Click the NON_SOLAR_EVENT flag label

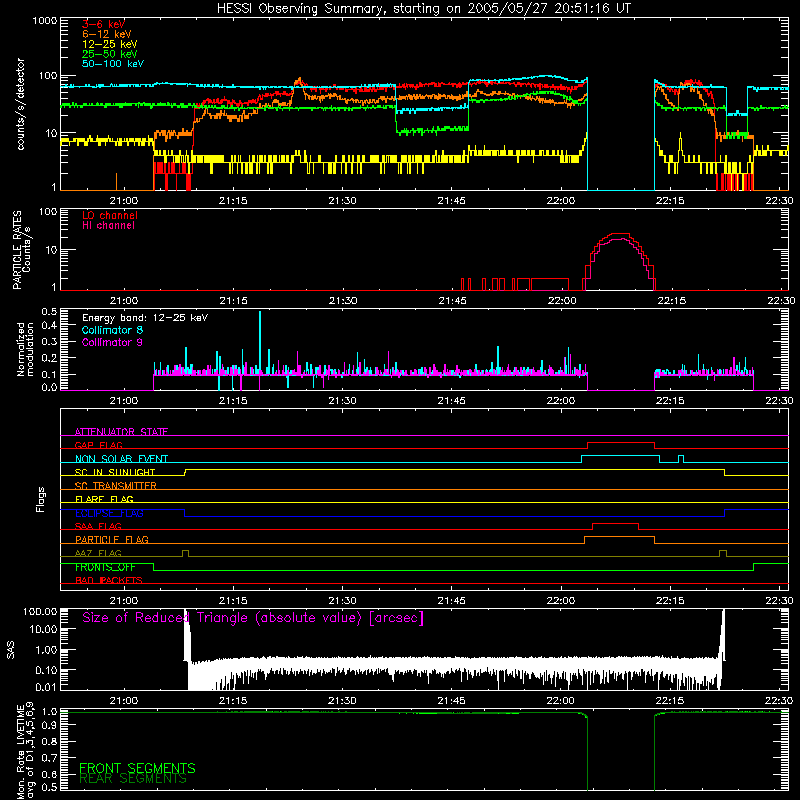(x=121, y=459)
